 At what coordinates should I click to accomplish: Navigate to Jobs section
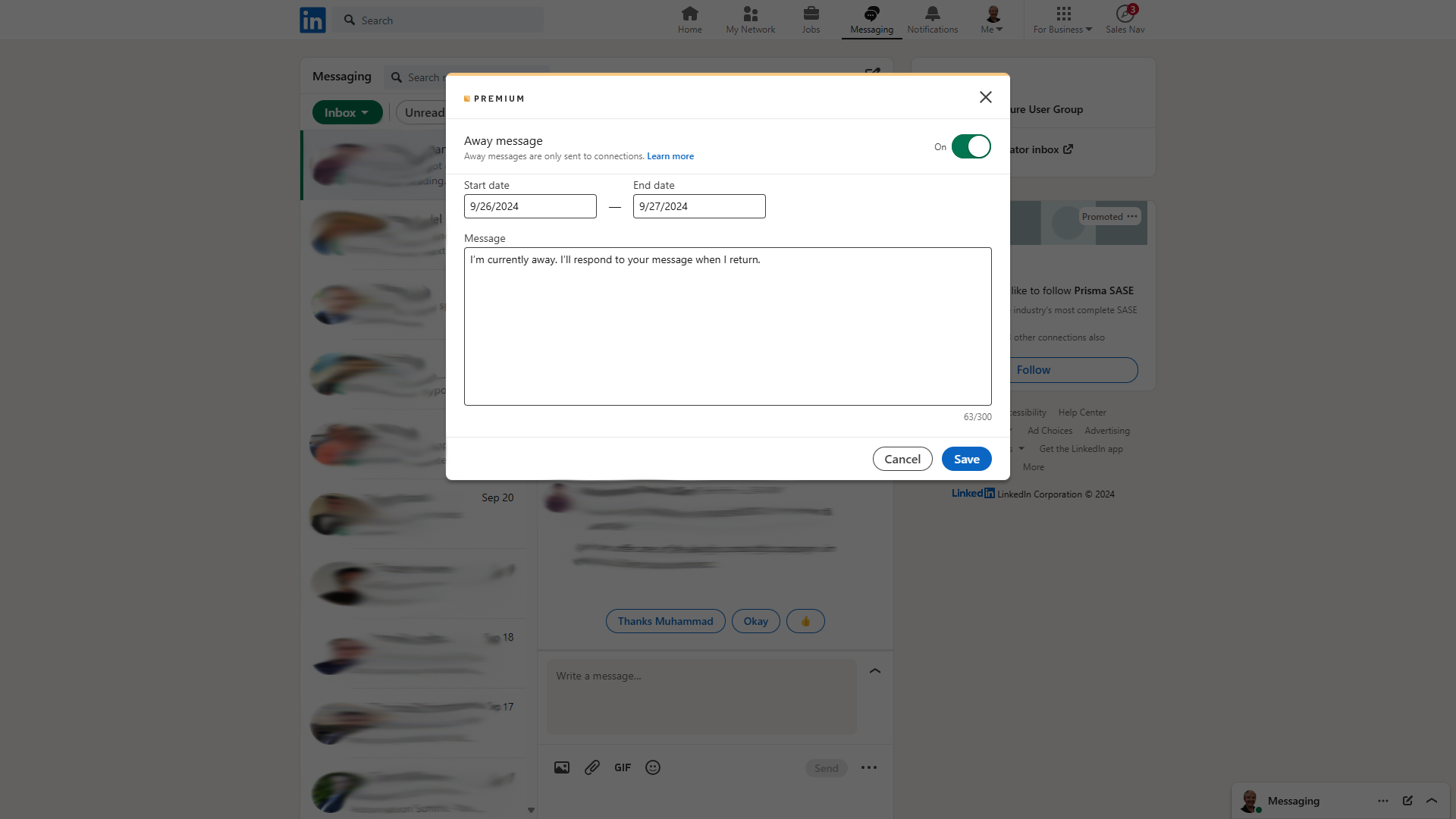810,19
